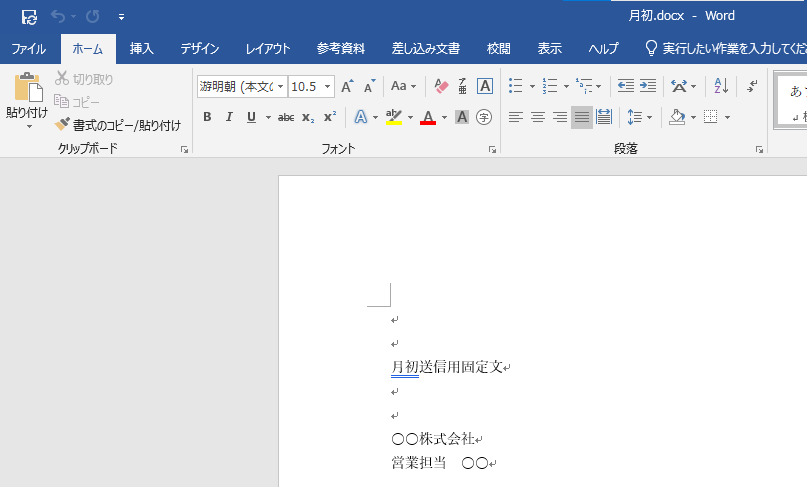This screenshot has width=807, height=487.
Task: Click decrease indent icon
Action: point(625,86)
